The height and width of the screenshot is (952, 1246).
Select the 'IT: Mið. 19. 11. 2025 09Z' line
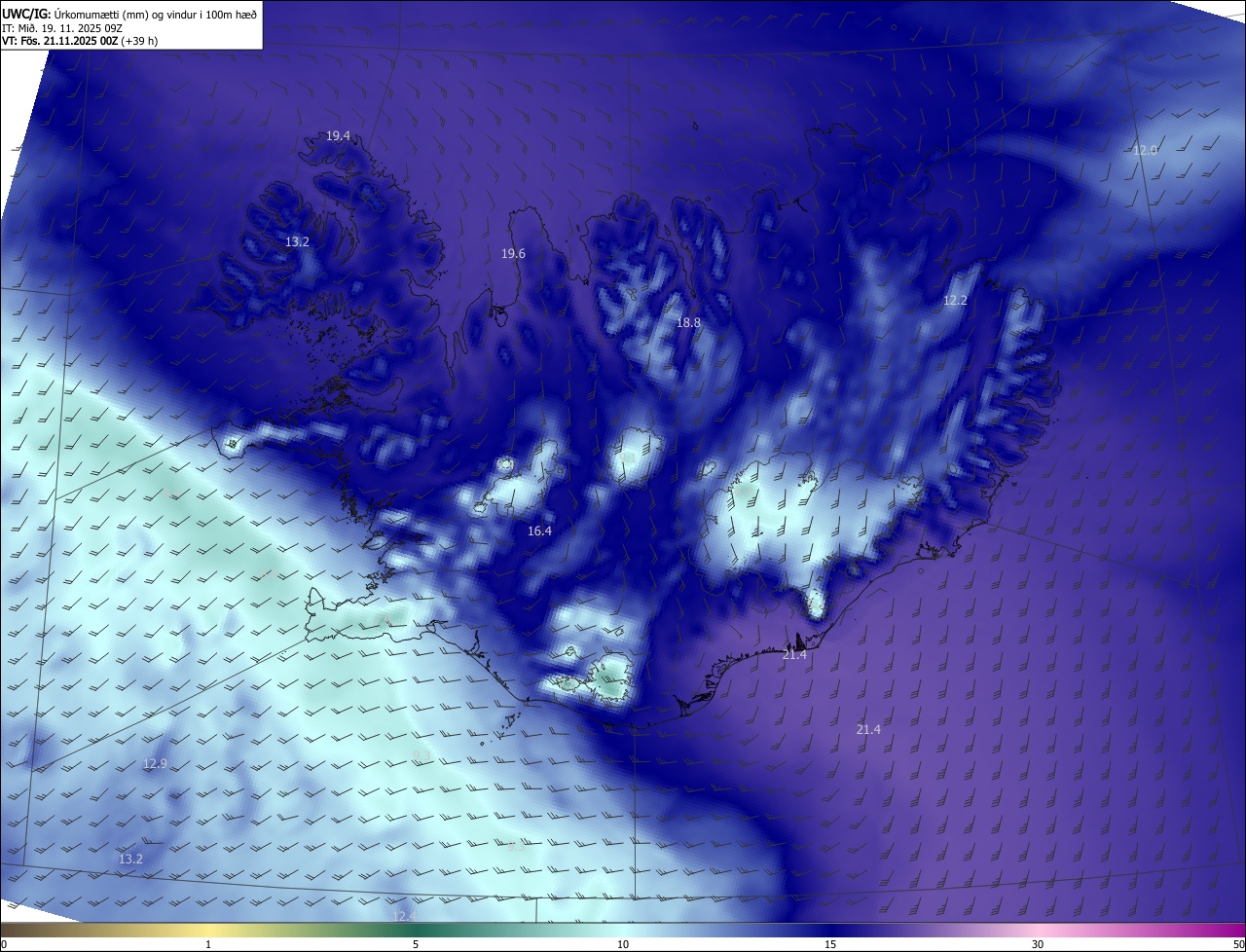click(62, 28)
